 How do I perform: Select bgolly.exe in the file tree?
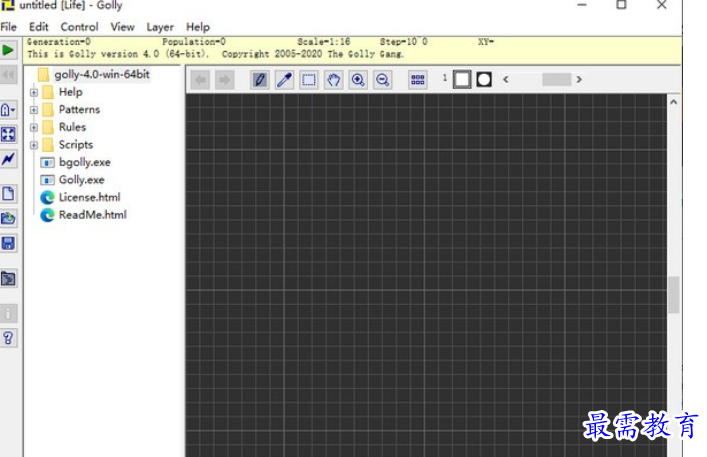click(85, 162)
